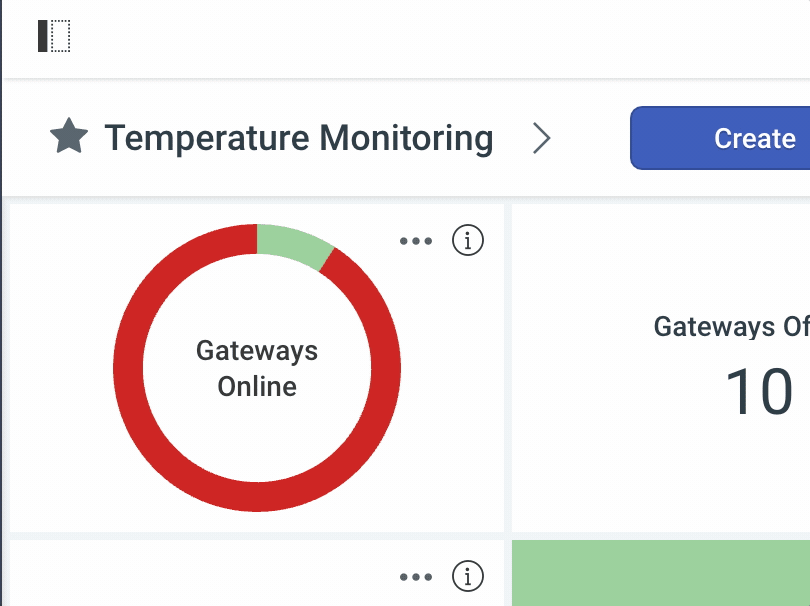The image size is (810, 606).
Task: Open the Temperature Monitoring dashboard title
Action: point(299,138)
